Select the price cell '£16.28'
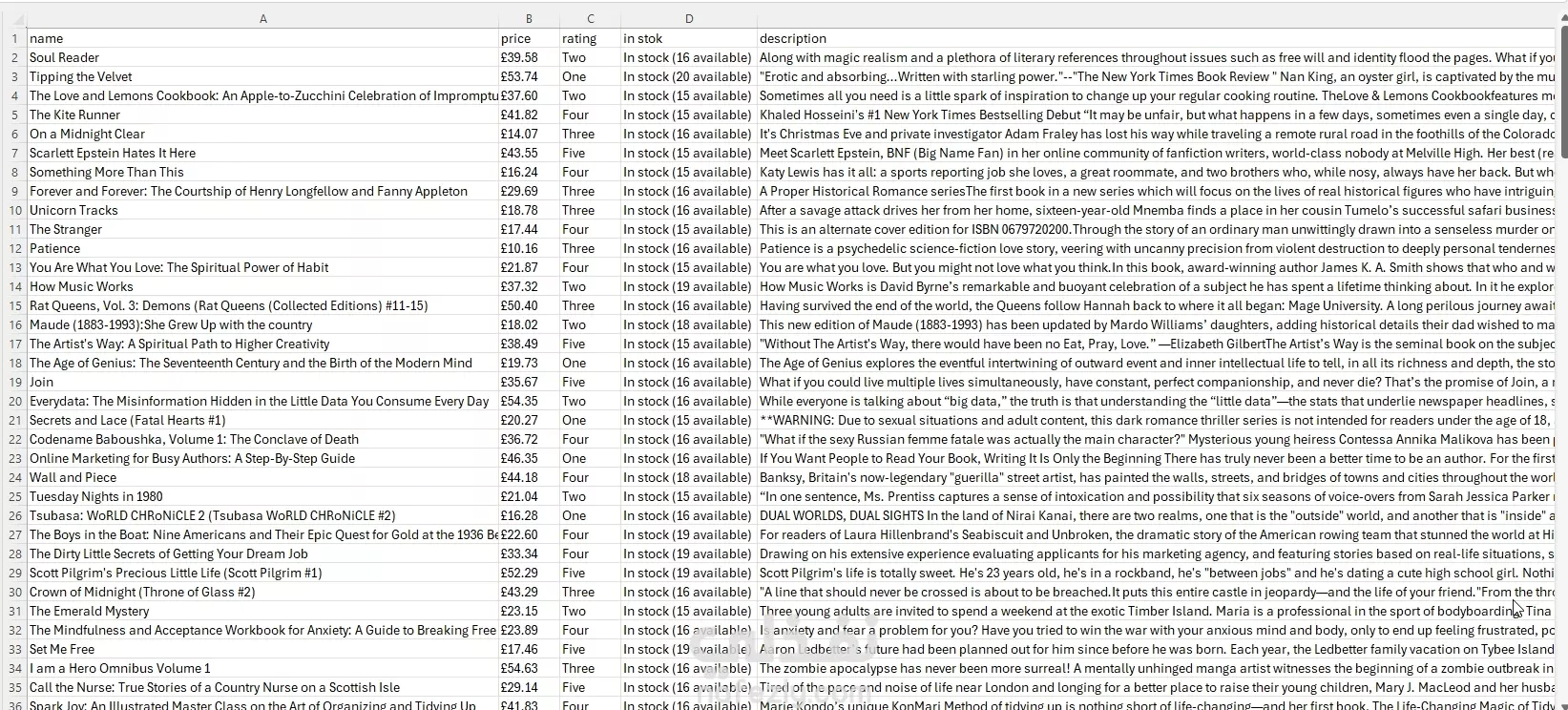The image size is (1568, 710). (529, 515)
